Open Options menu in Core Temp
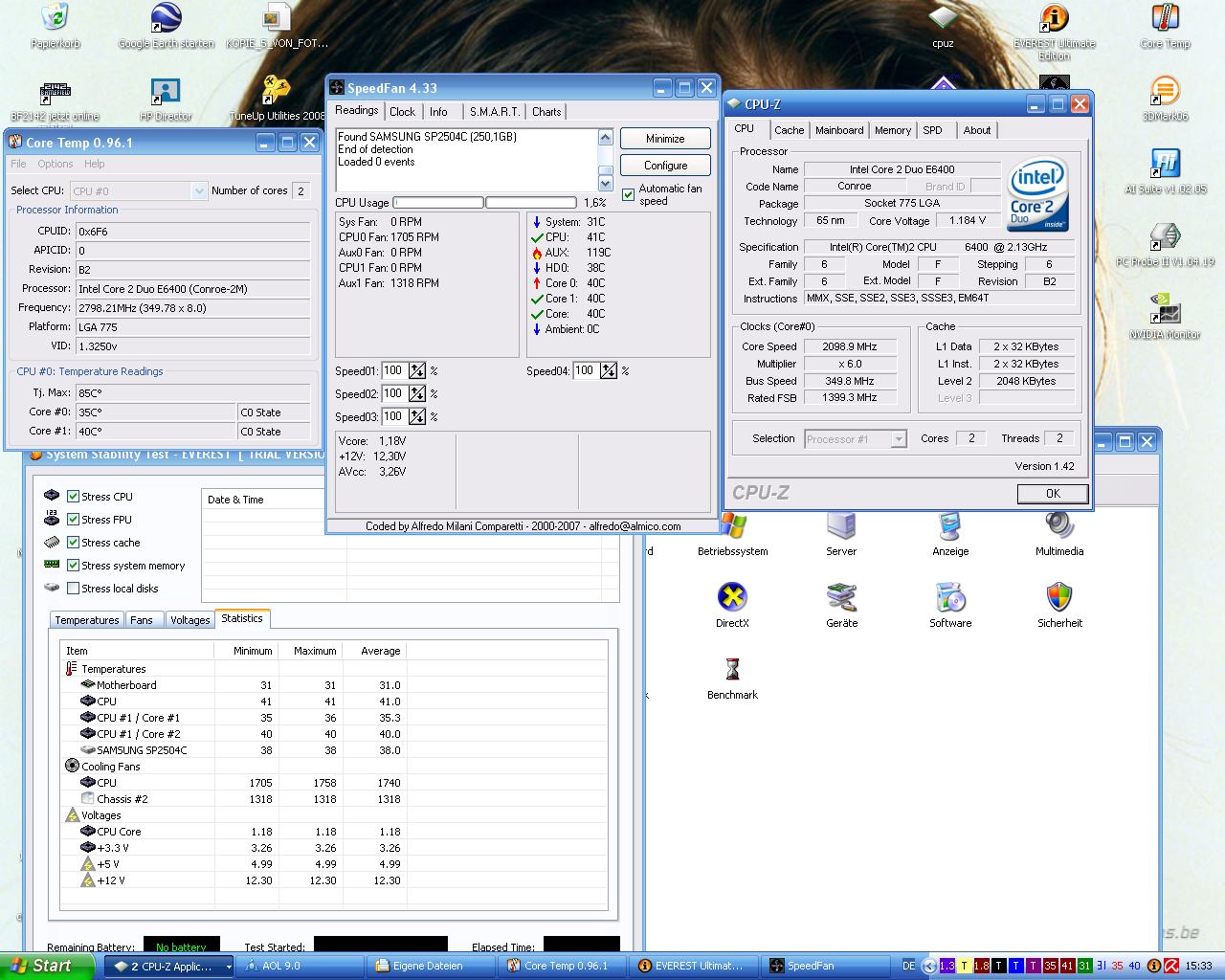This screenshot has width=1225, height=980. 56,164
